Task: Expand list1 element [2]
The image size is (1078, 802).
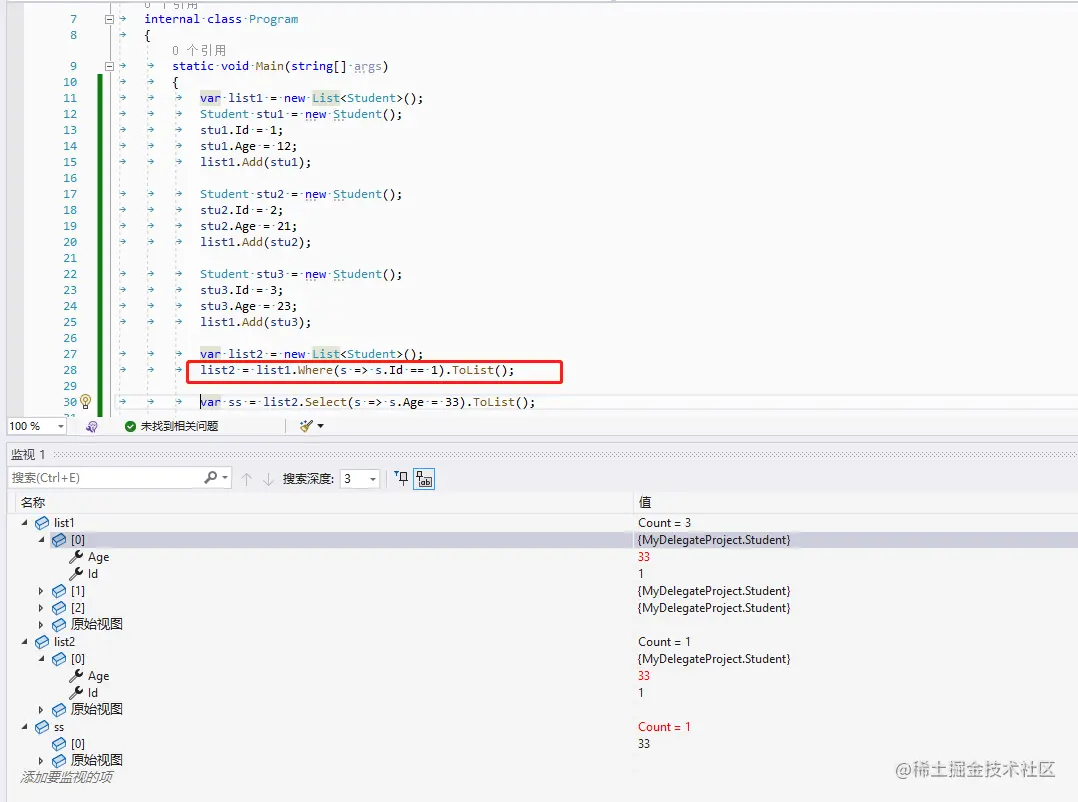Action: tap(41, 608)
